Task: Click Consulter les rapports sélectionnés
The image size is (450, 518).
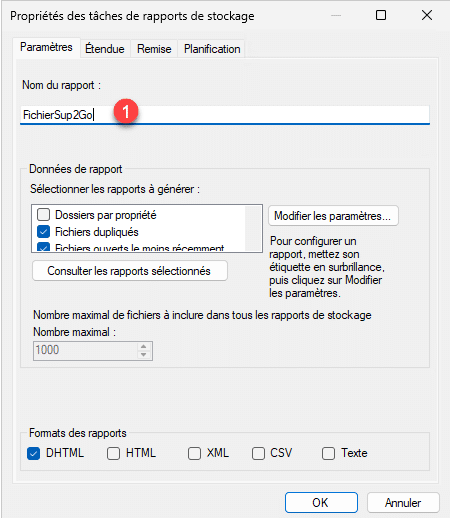Action: [130, 271]
